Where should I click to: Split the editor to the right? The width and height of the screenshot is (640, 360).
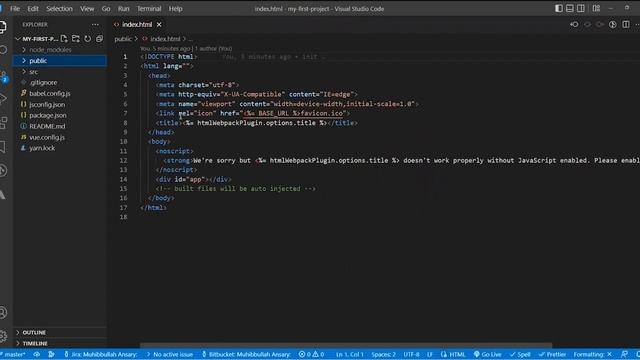point(626,24)
